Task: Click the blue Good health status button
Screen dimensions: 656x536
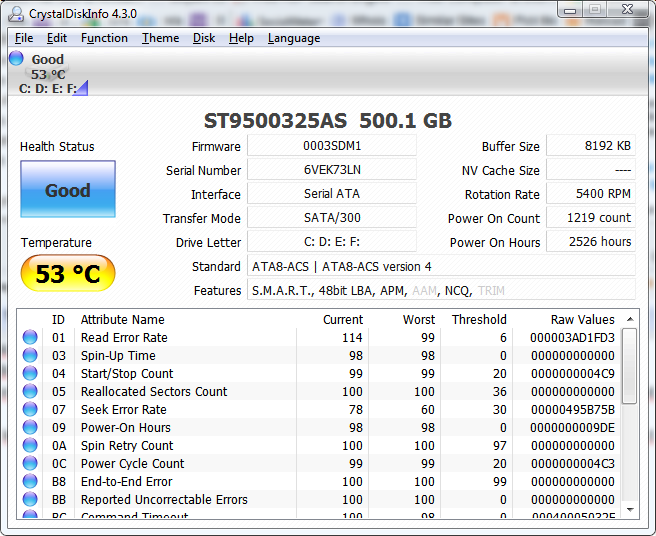Action: [x=68, y=189]
